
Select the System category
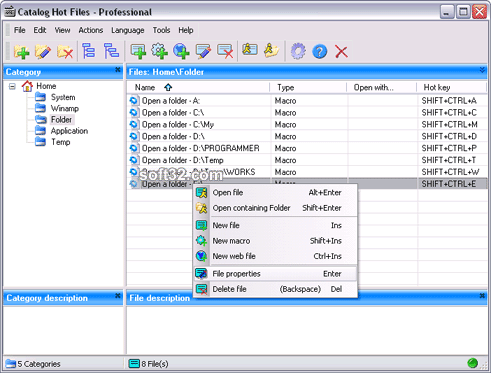pos(63,97)
